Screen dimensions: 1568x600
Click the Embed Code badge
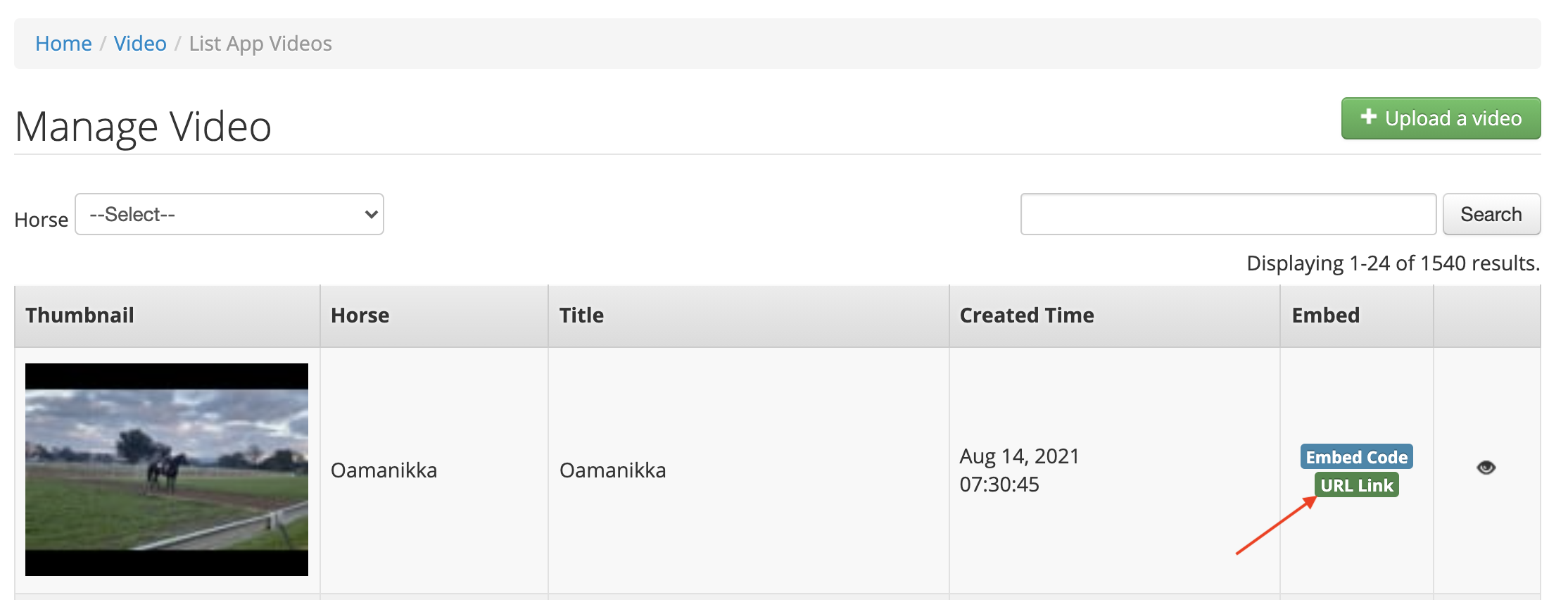[x=1356, y=457]
